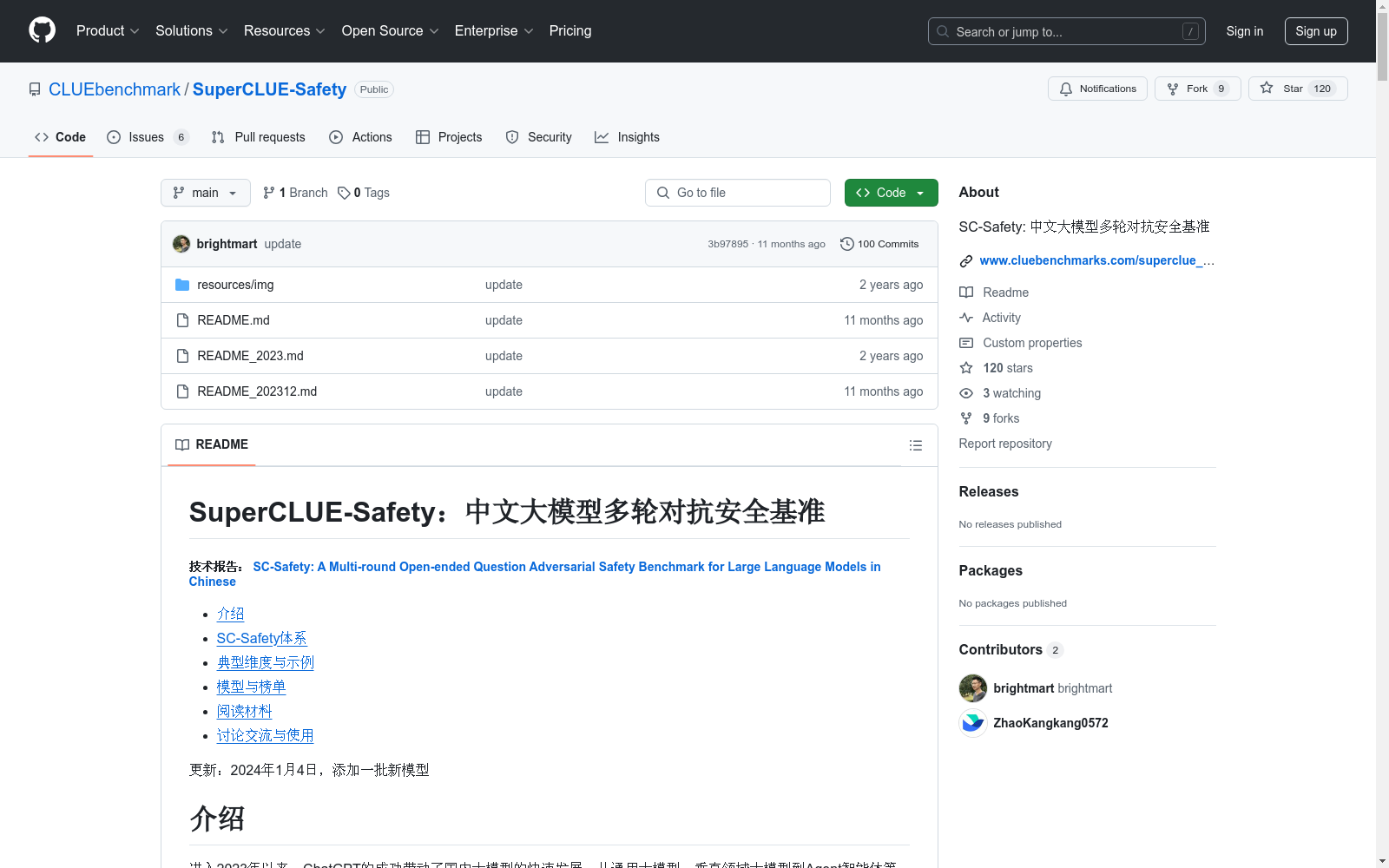Star the SuperCLUE-Safety repository
Viewport: 1389px width, 868px height.
tap(1297, 89)
